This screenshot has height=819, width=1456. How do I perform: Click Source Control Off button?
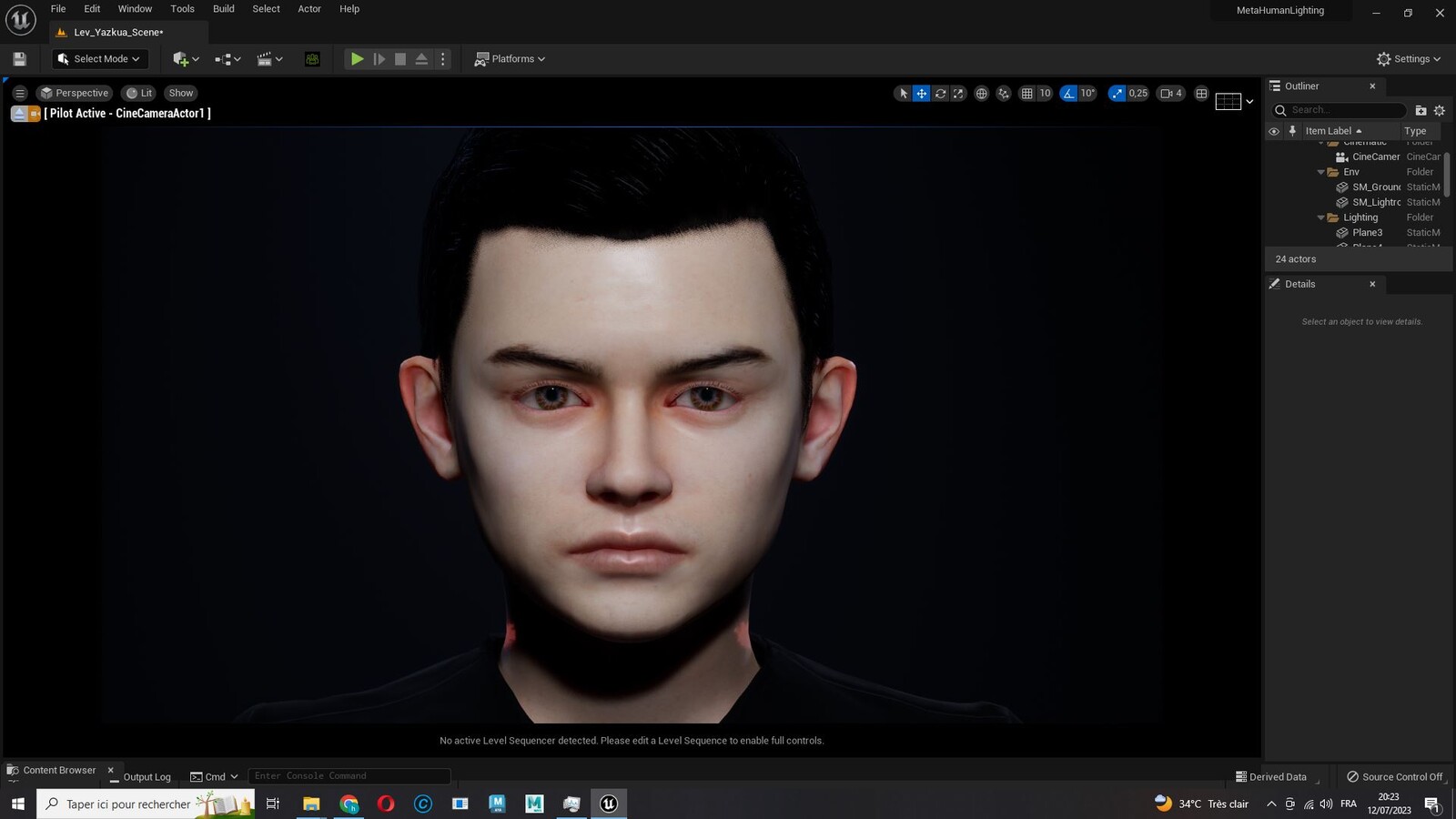(1394, 777)
